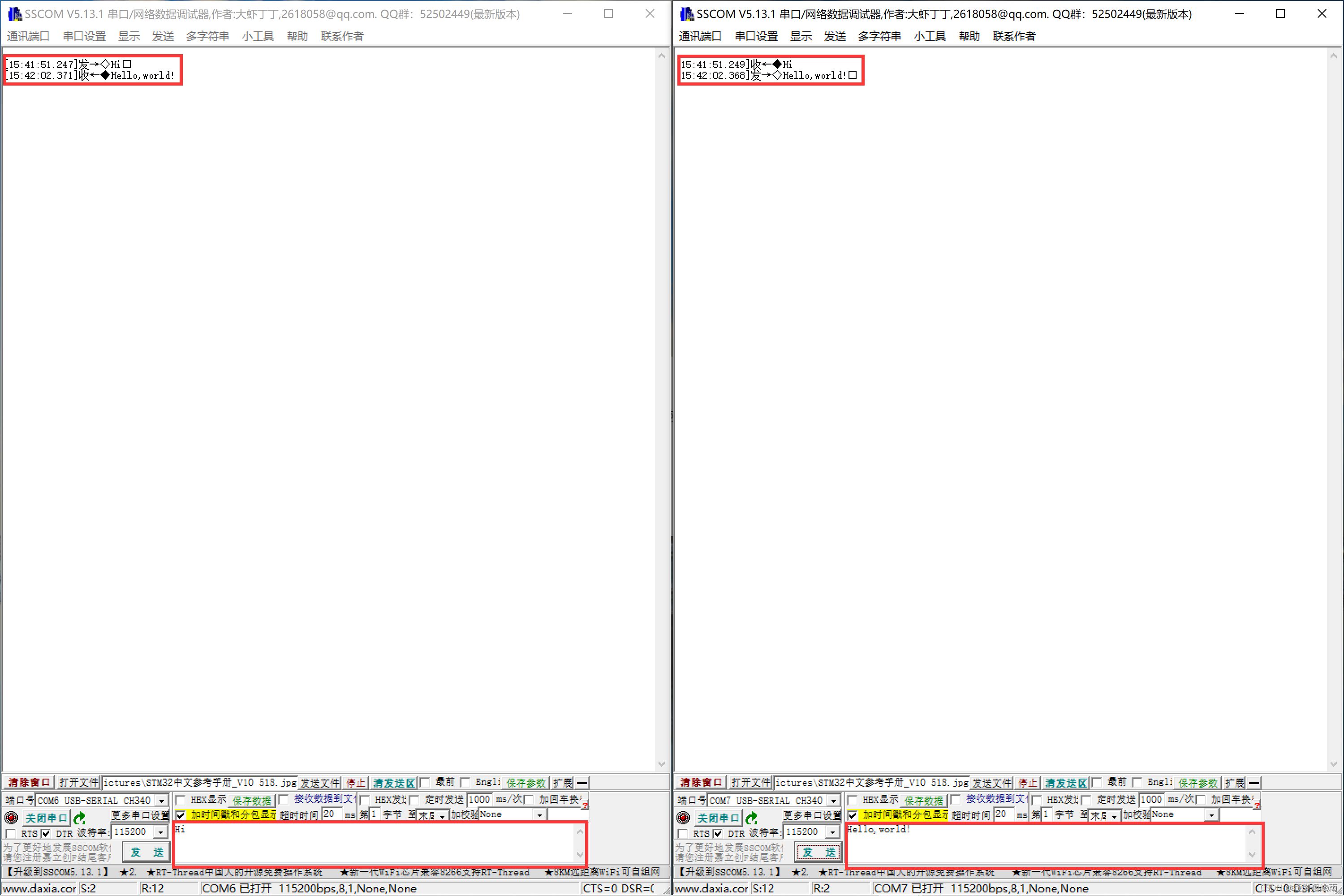Click the collapse dash button next to 扩展 in the left window

582,782
